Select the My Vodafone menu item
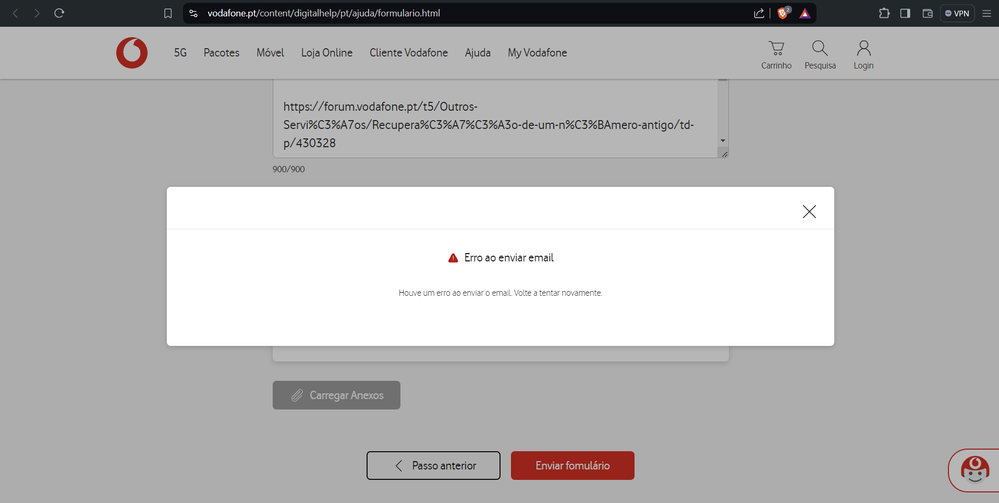The height and width of the screenshot is (503, 999). click(537, 53)
